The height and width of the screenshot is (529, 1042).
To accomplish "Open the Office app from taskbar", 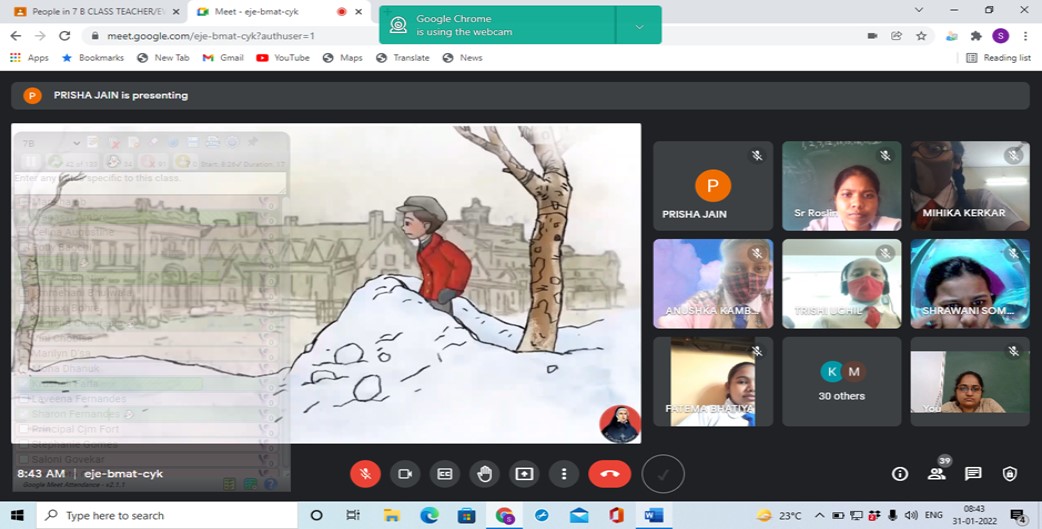I will (616, 515).
